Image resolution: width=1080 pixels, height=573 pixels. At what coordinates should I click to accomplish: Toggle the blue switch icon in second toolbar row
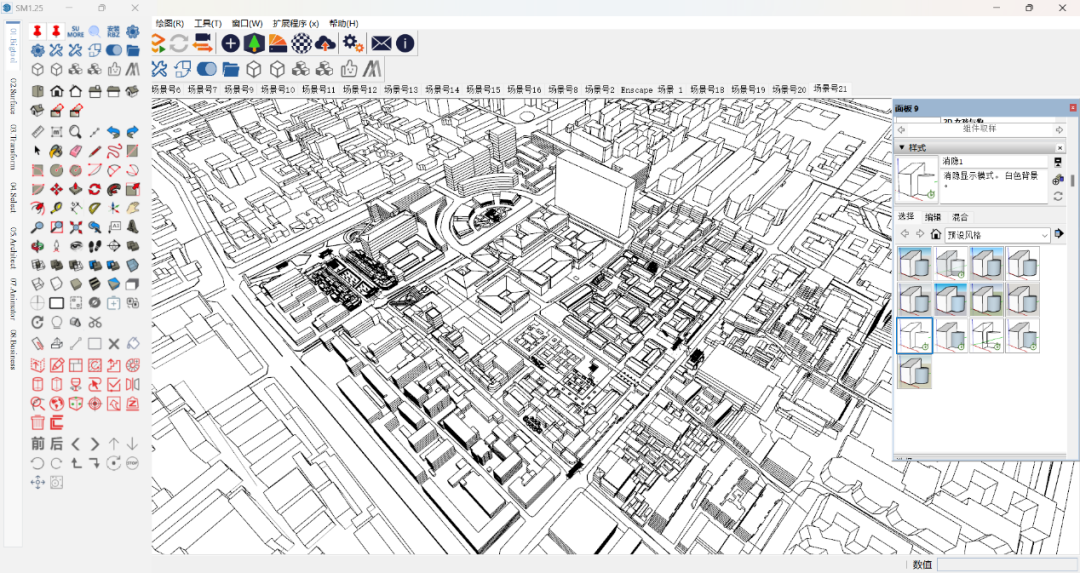[x=206, y=69]
